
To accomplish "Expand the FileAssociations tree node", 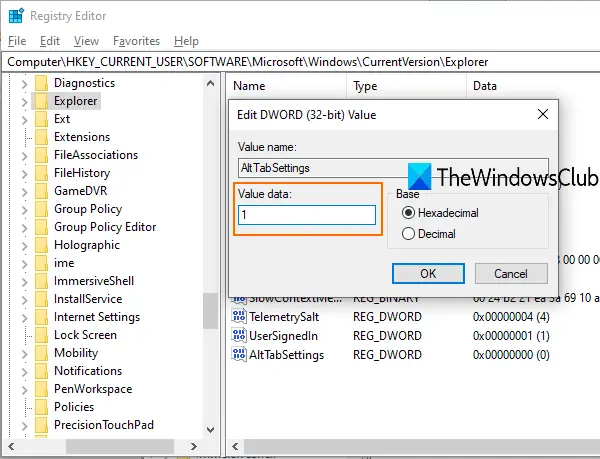I will (x=24, y=156).
